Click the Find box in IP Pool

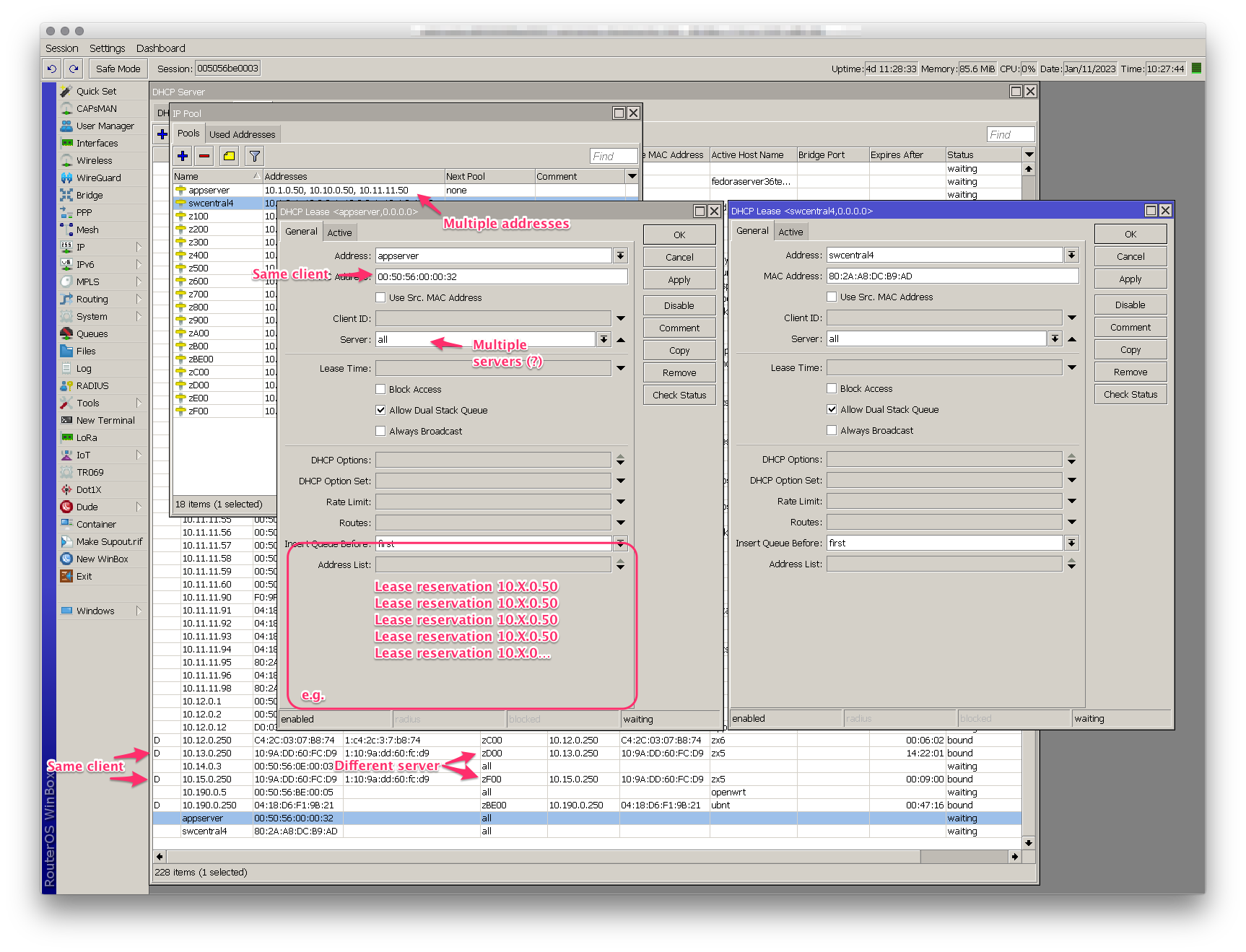(x=614, y=156)
